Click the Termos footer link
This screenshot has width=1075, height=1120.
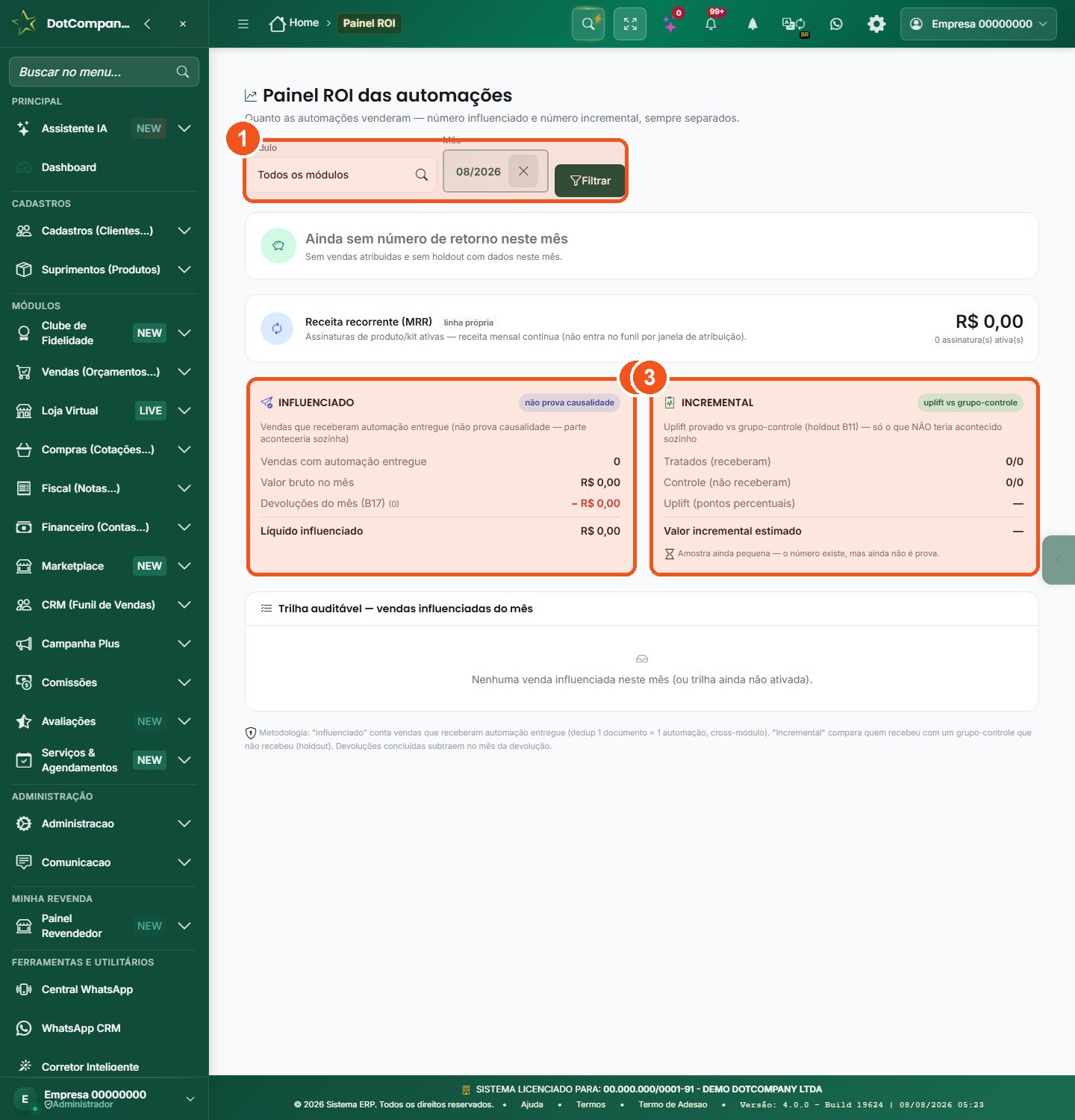(591, 1104)
